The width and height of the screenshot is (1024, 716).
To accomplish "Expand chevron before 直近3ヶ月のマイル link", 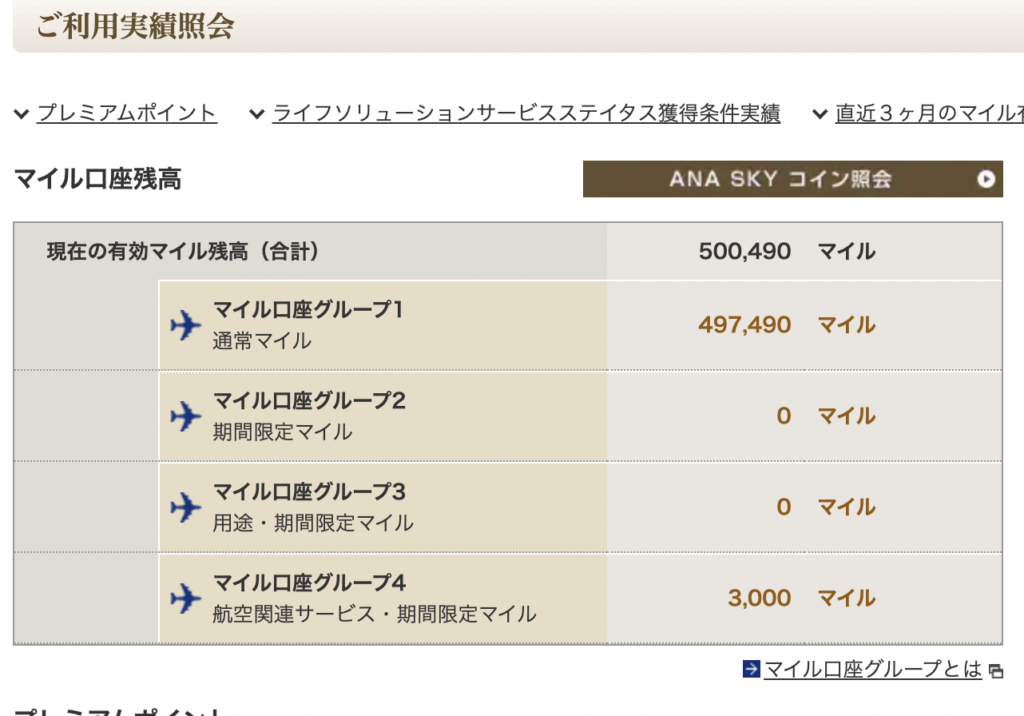I will [820, 114].
